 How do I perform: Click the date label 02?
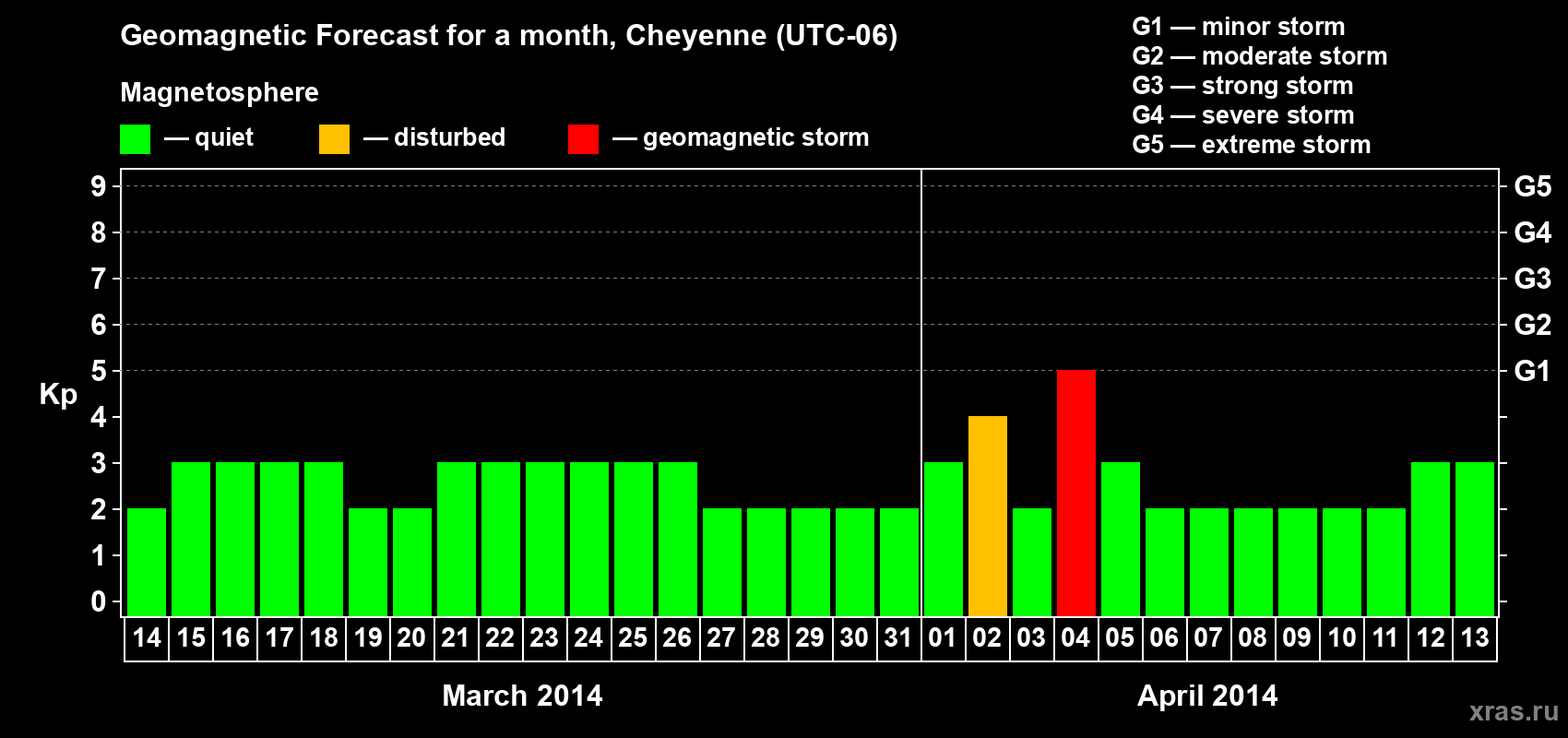[987, 637]
